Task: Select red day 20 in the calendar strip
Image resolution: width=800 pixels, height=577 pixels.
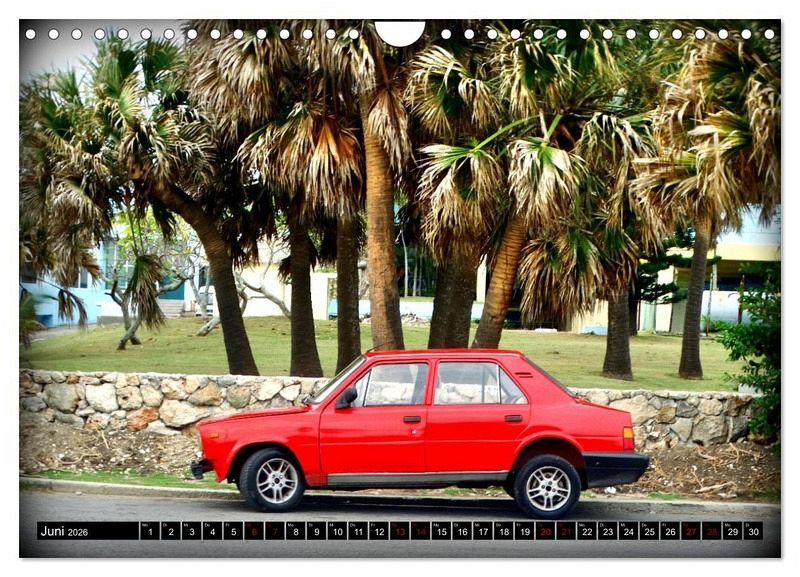Action: (545, 531)
